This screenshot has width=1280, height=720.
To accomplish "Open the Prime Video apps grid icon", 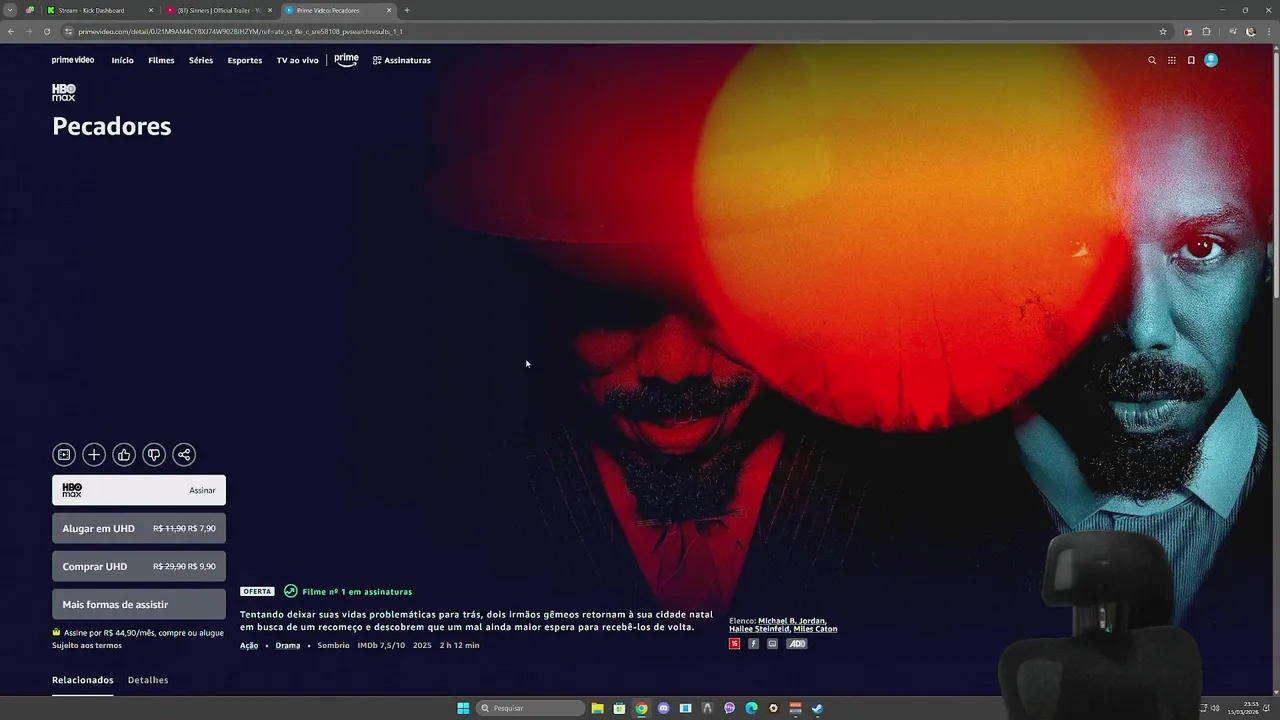I will point(1172,60).
